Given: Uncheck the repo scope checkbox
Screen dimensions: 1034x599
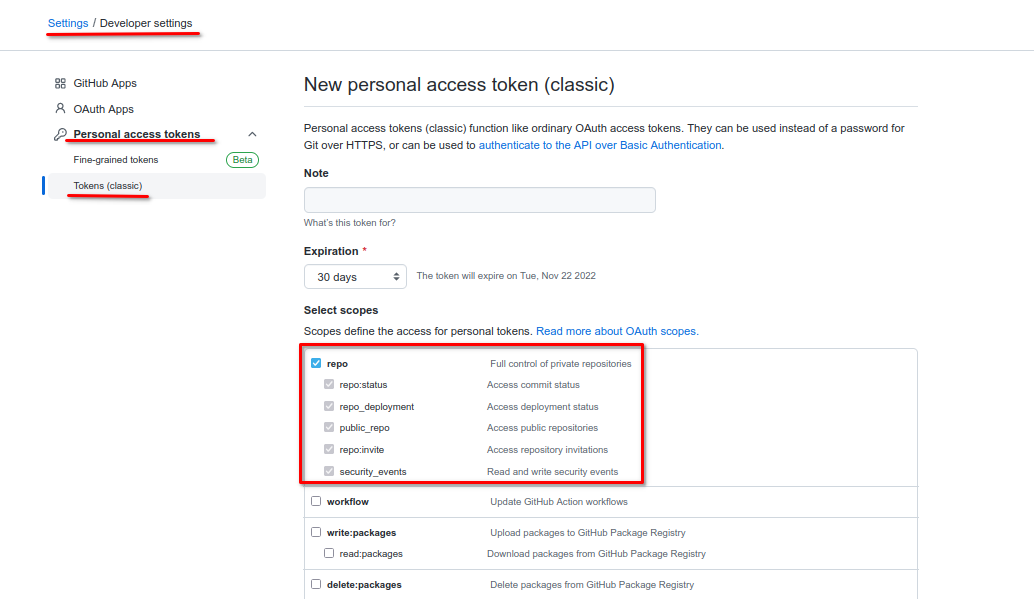Looking at the screenshot, I should coord(316,364).
